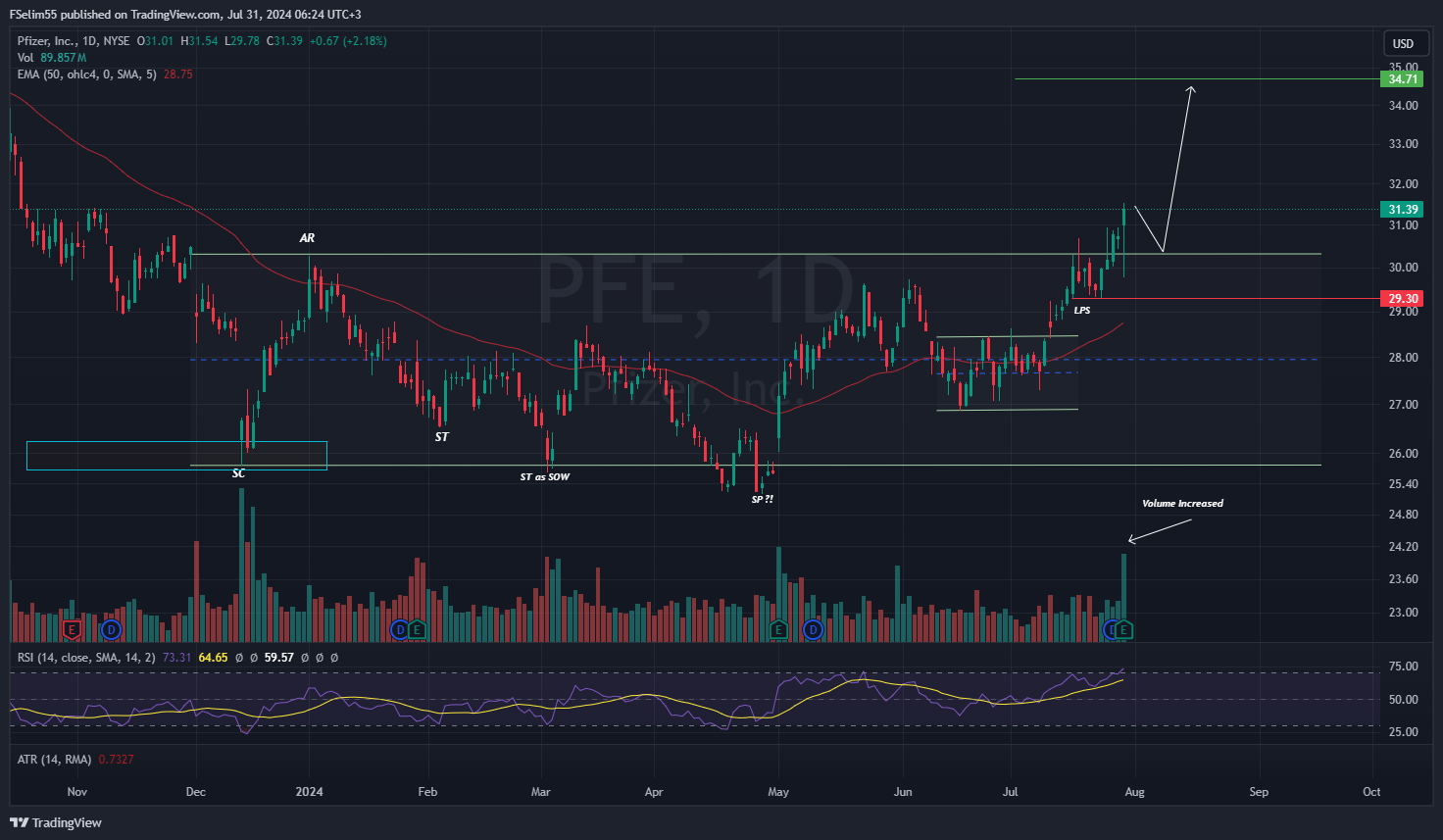Select the Pfizer, Inc. symbol legend title
Viewport: 1443px width, 840px height.
tap(74, 41)
